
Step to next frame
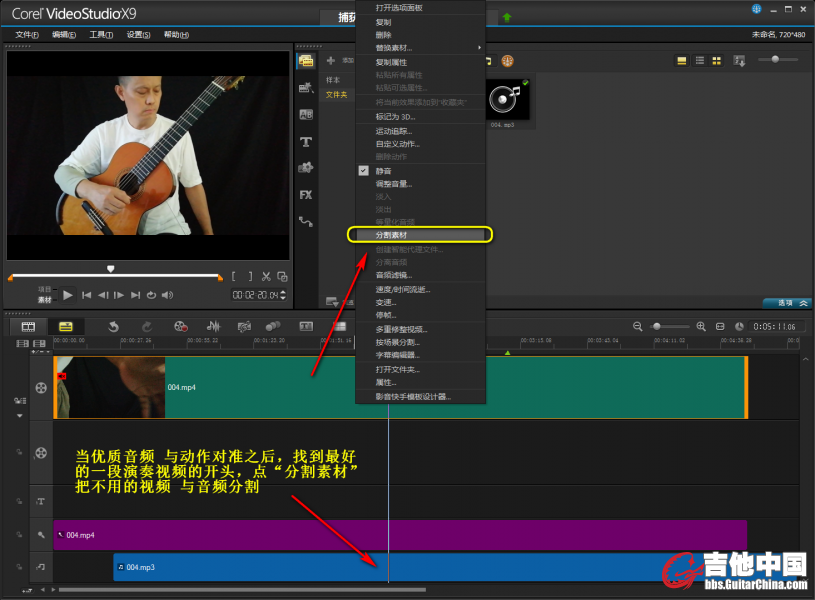click(119, 295)
